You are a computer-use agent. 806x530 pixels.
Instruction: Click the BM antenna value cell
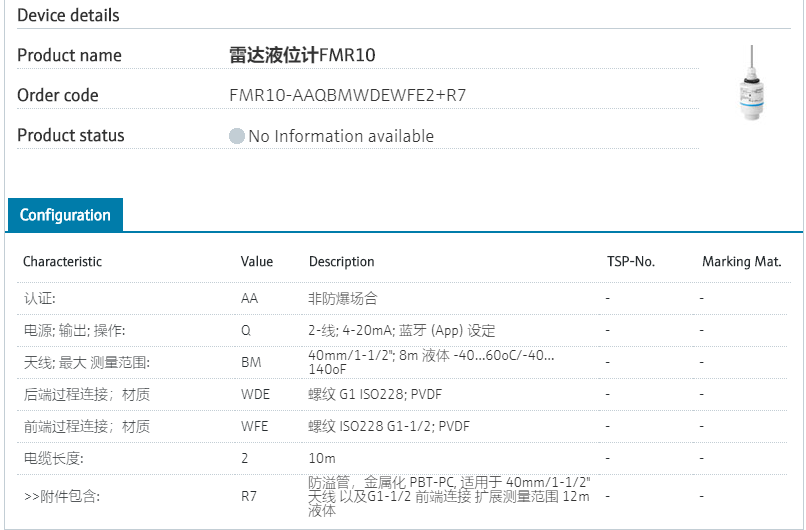click(x=251, y=363)
